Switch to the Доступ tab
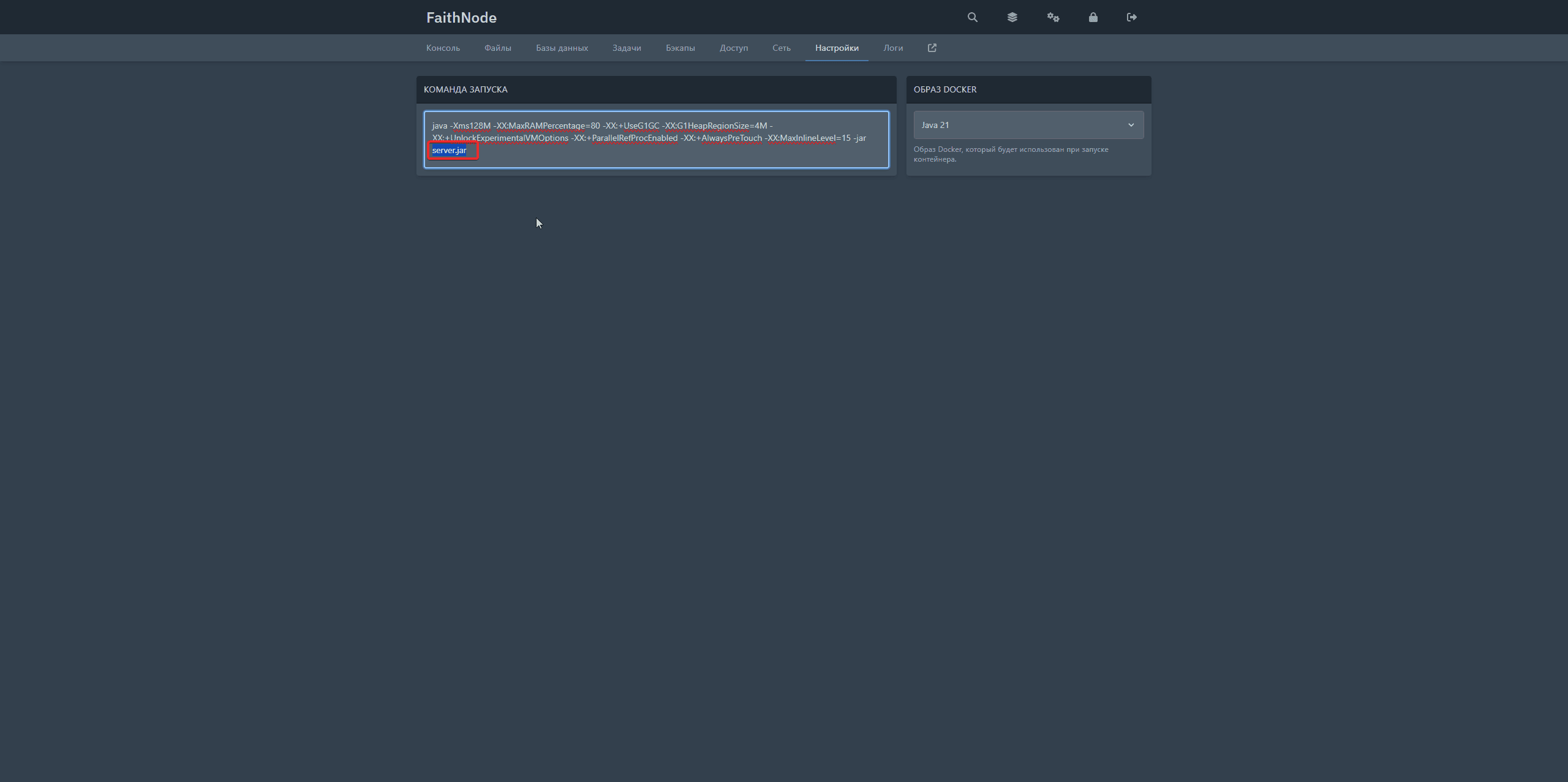This screenshot has height=782, width=1568. point(734,48)
